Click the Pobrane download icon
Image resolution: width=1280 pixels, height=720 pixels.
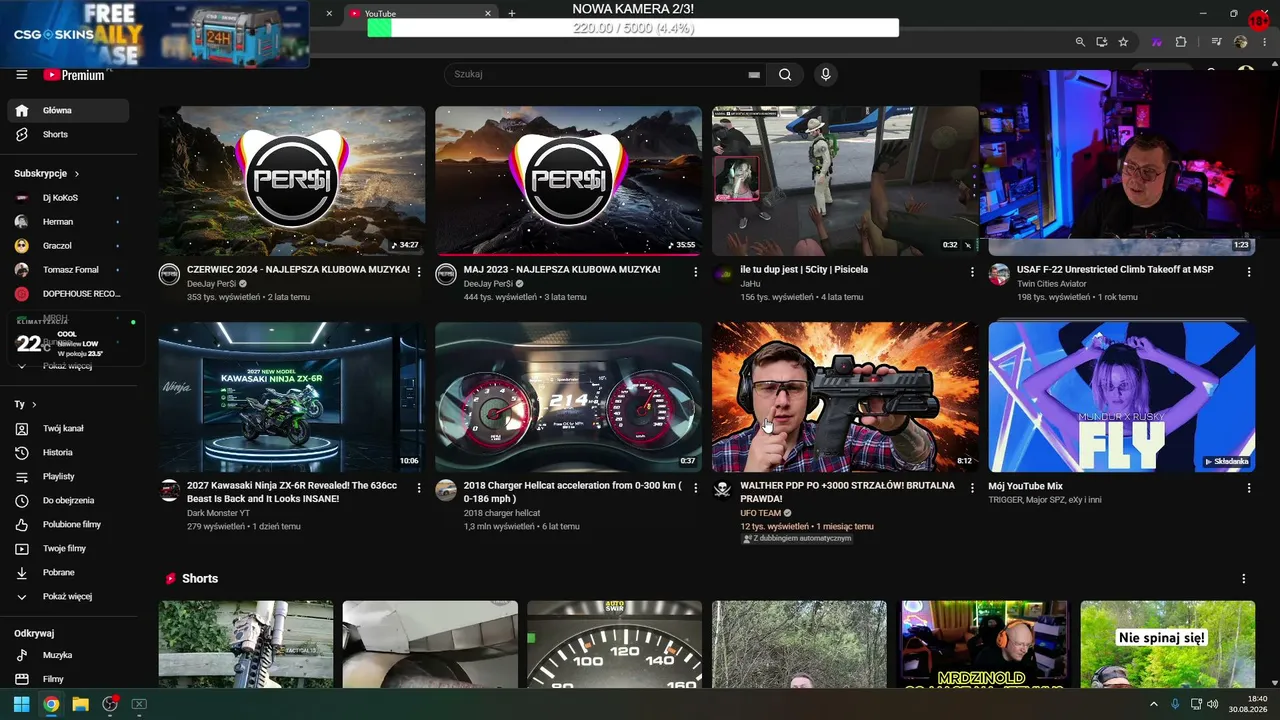click(21, 572)
